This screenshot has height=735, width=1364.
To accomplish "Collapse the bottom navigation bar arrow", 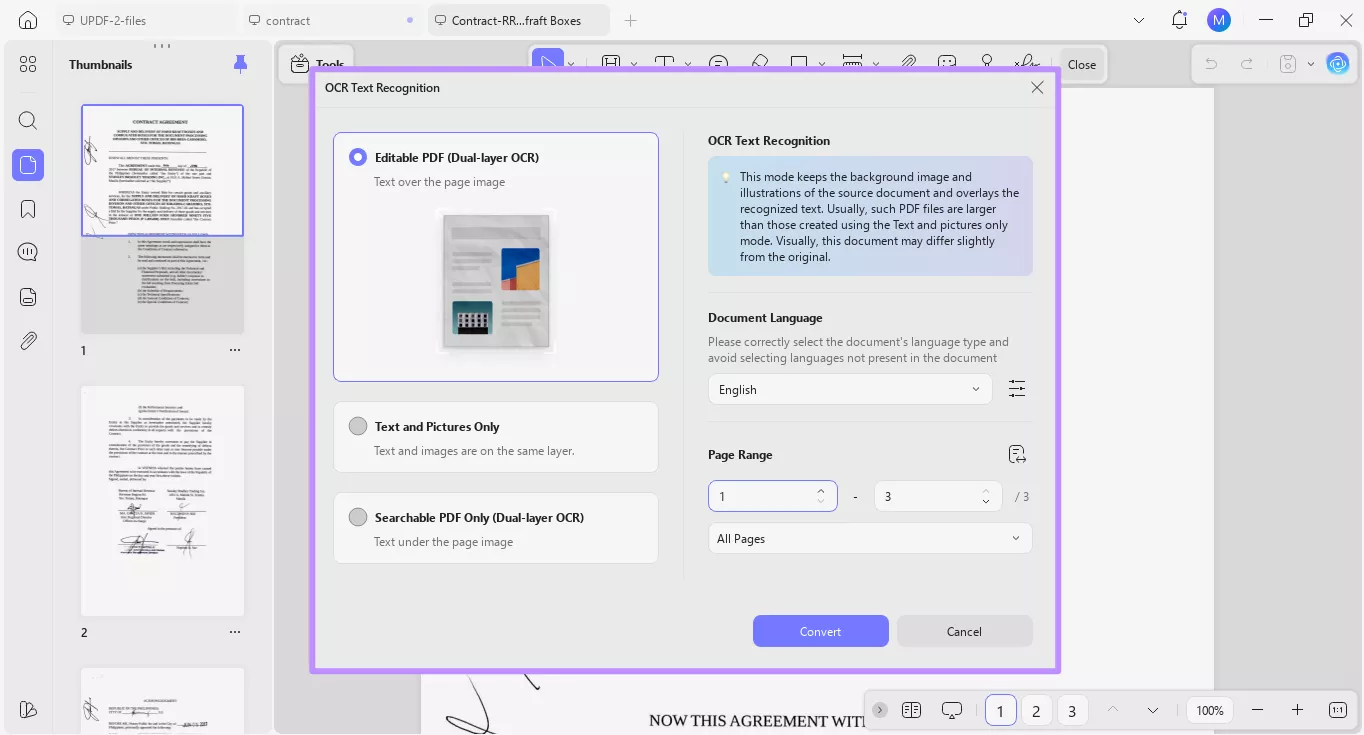I will (x=880, y=710).
